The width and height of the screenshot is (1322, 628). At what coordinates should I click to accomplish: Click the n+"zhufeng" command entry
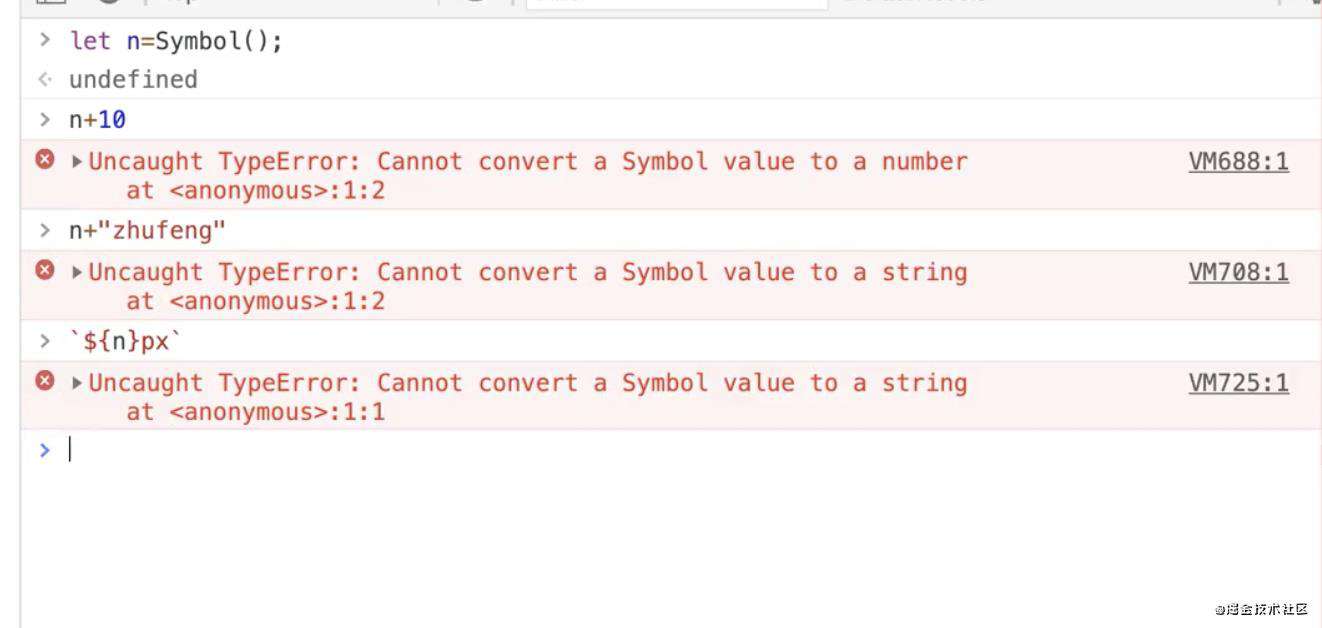(x=148, y=231)
